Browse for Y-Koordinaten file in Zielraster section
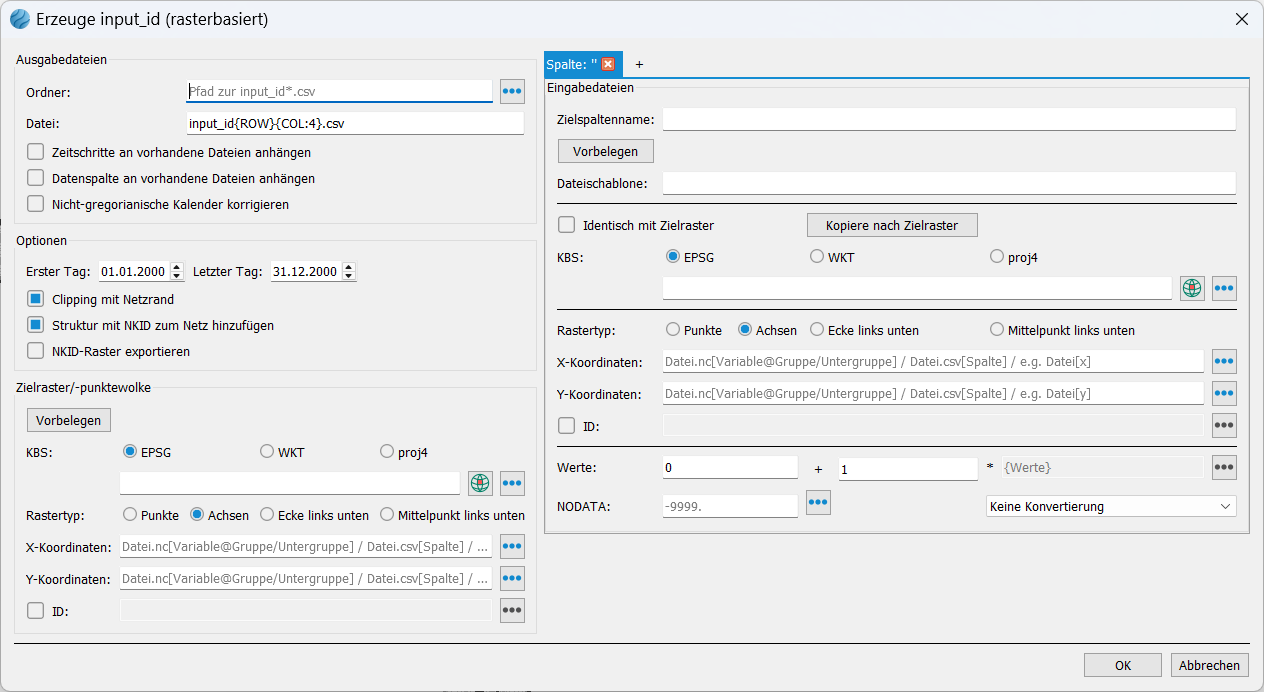1264x692 pixels. coord(512,578)
